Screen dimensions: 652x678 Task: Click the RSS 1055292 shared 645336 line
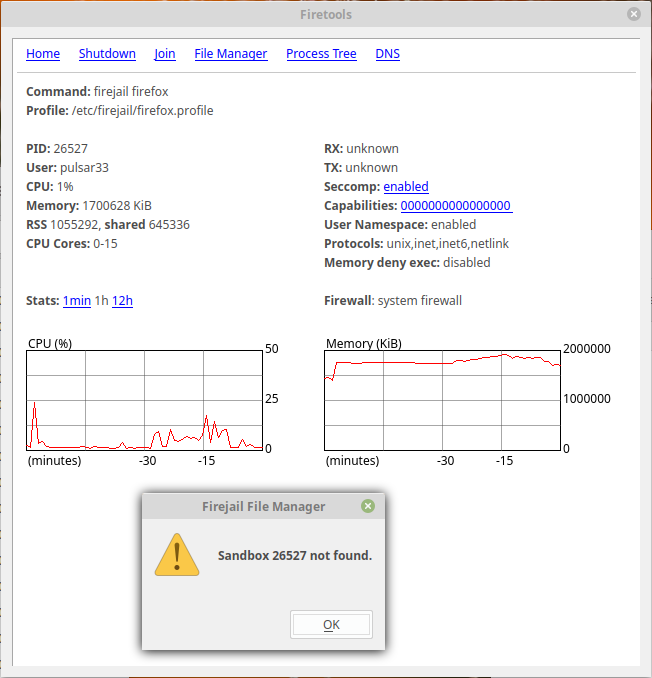tap(108, 224)
